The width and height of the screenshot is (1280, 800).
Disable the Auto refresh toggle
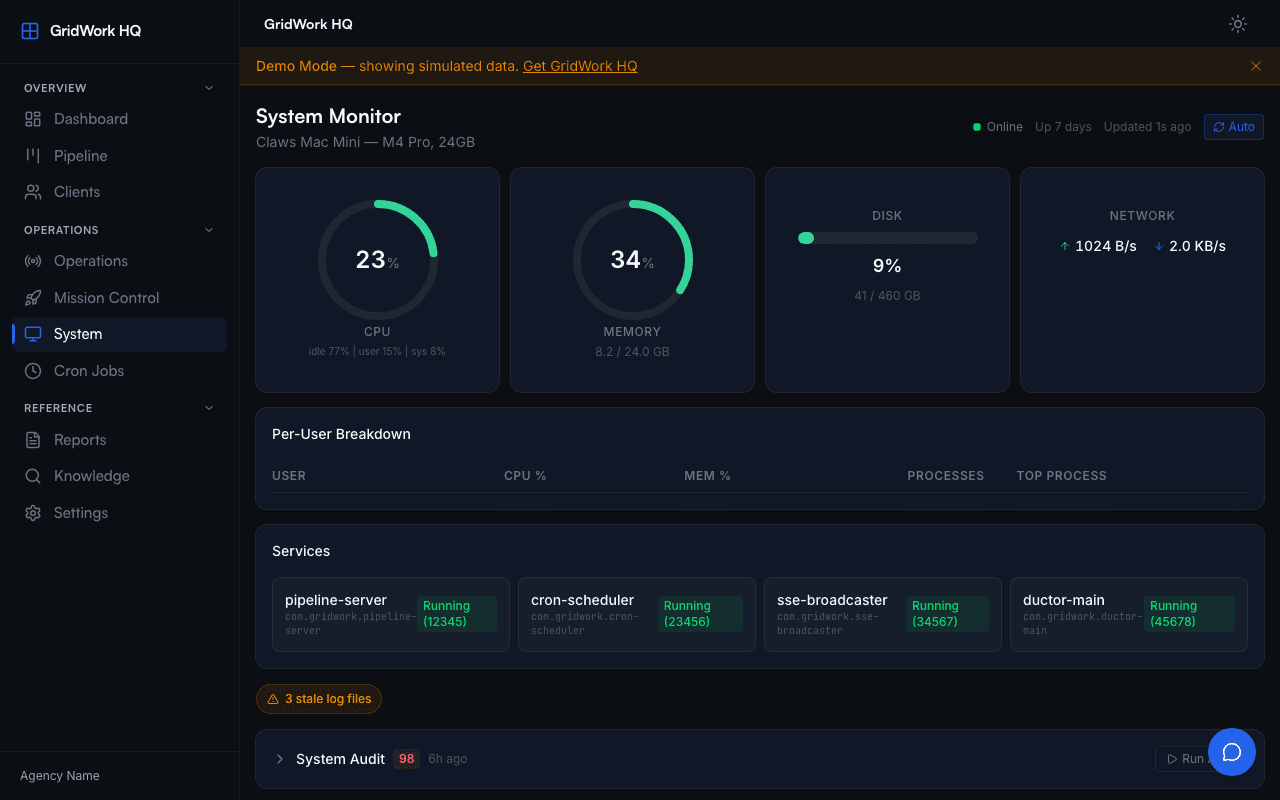click(x=1233, y=126)
